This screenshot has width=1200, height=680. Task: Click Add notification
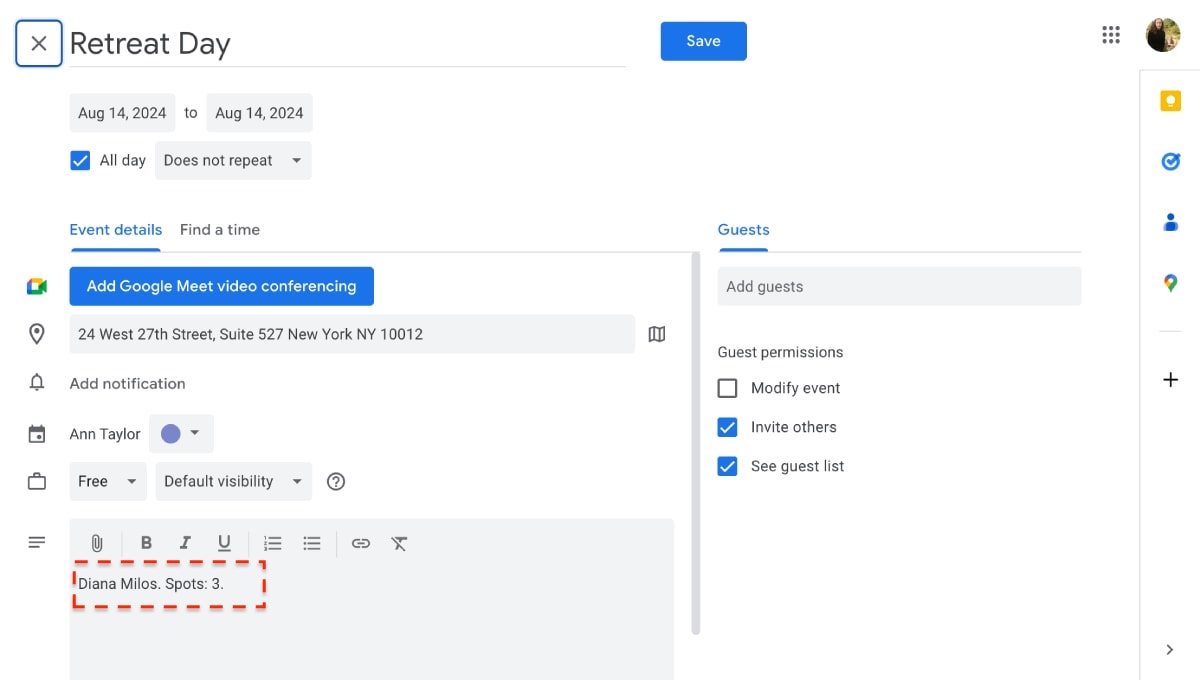click(x=127, y=383)
